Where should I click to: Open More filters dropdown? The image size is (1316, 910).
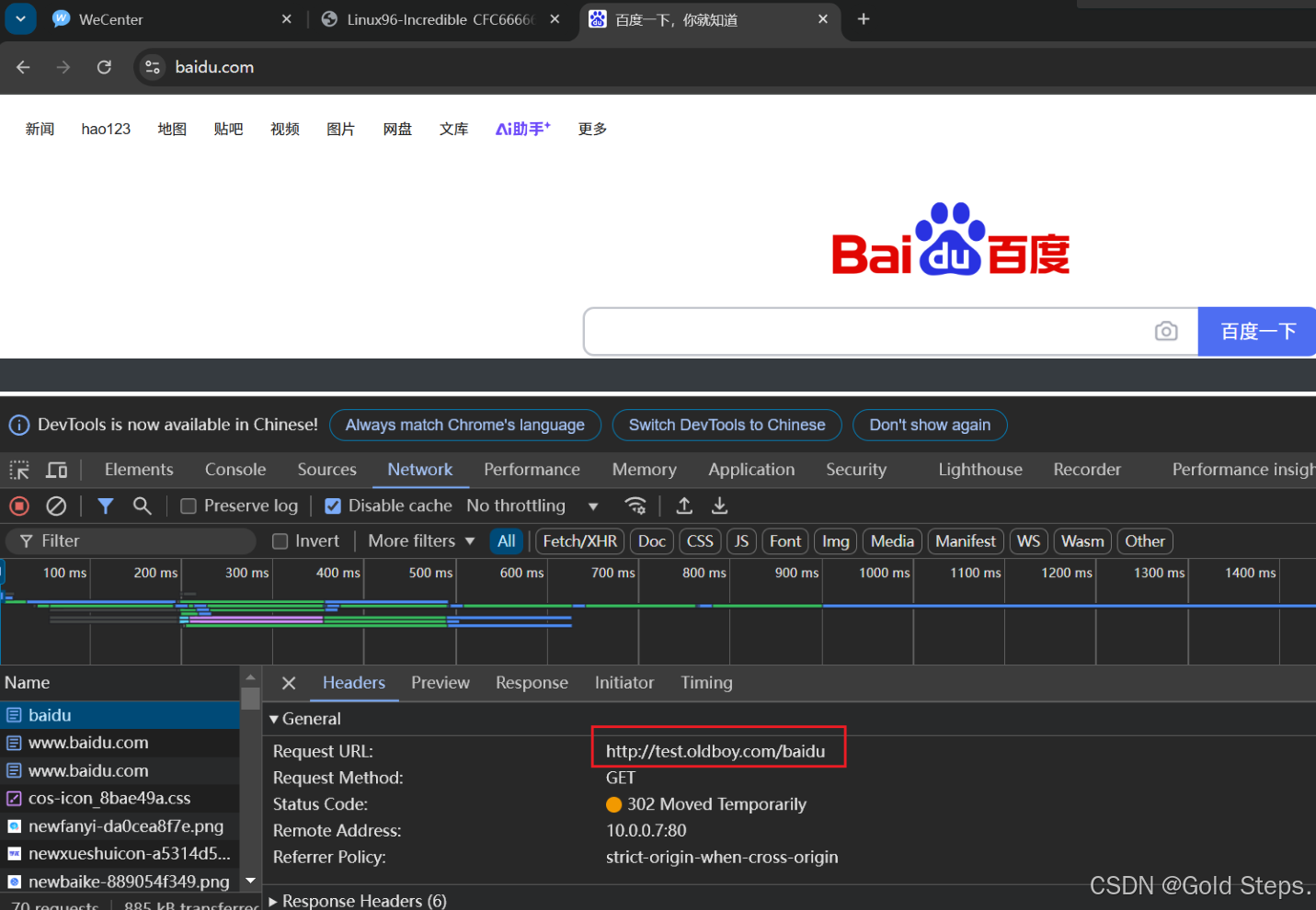(x=421, y=541)
